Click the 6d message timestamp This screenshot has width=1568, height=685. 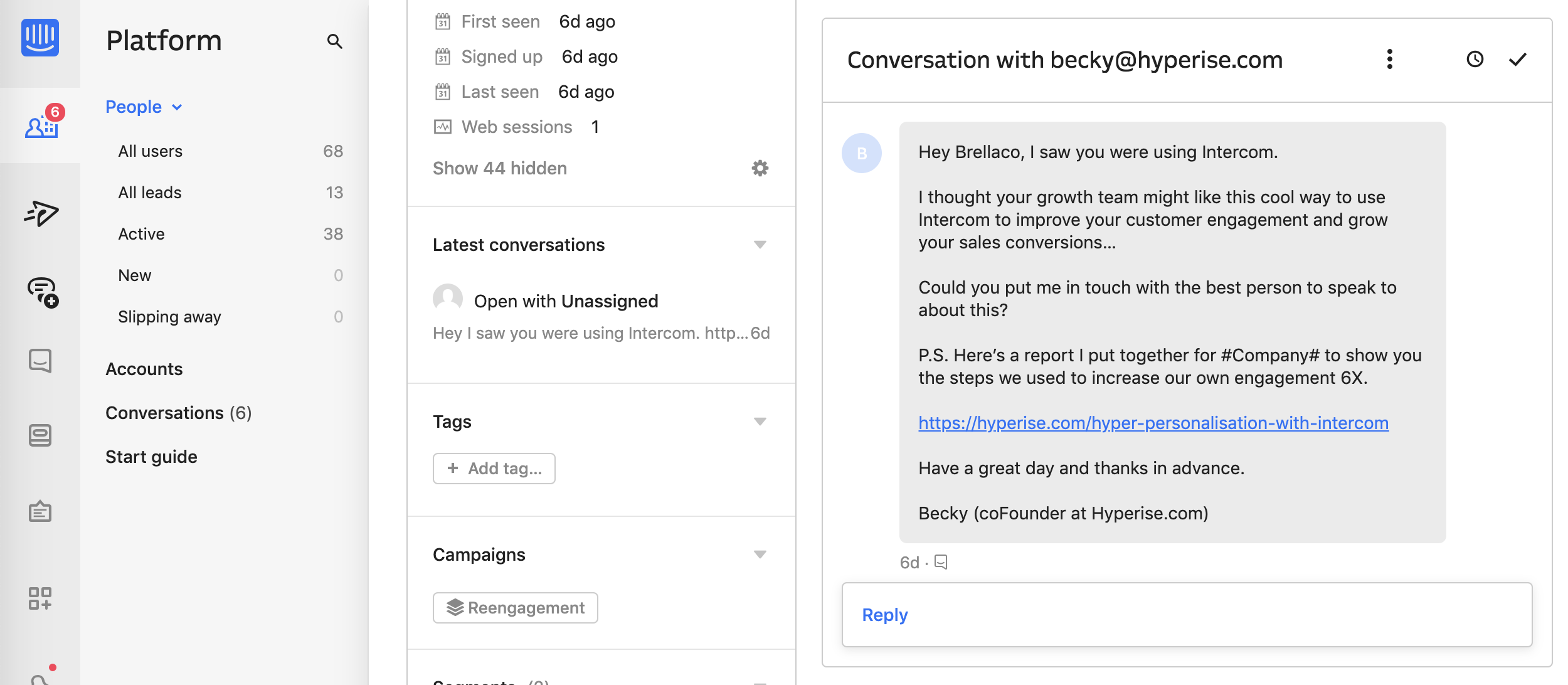point(909,562)
